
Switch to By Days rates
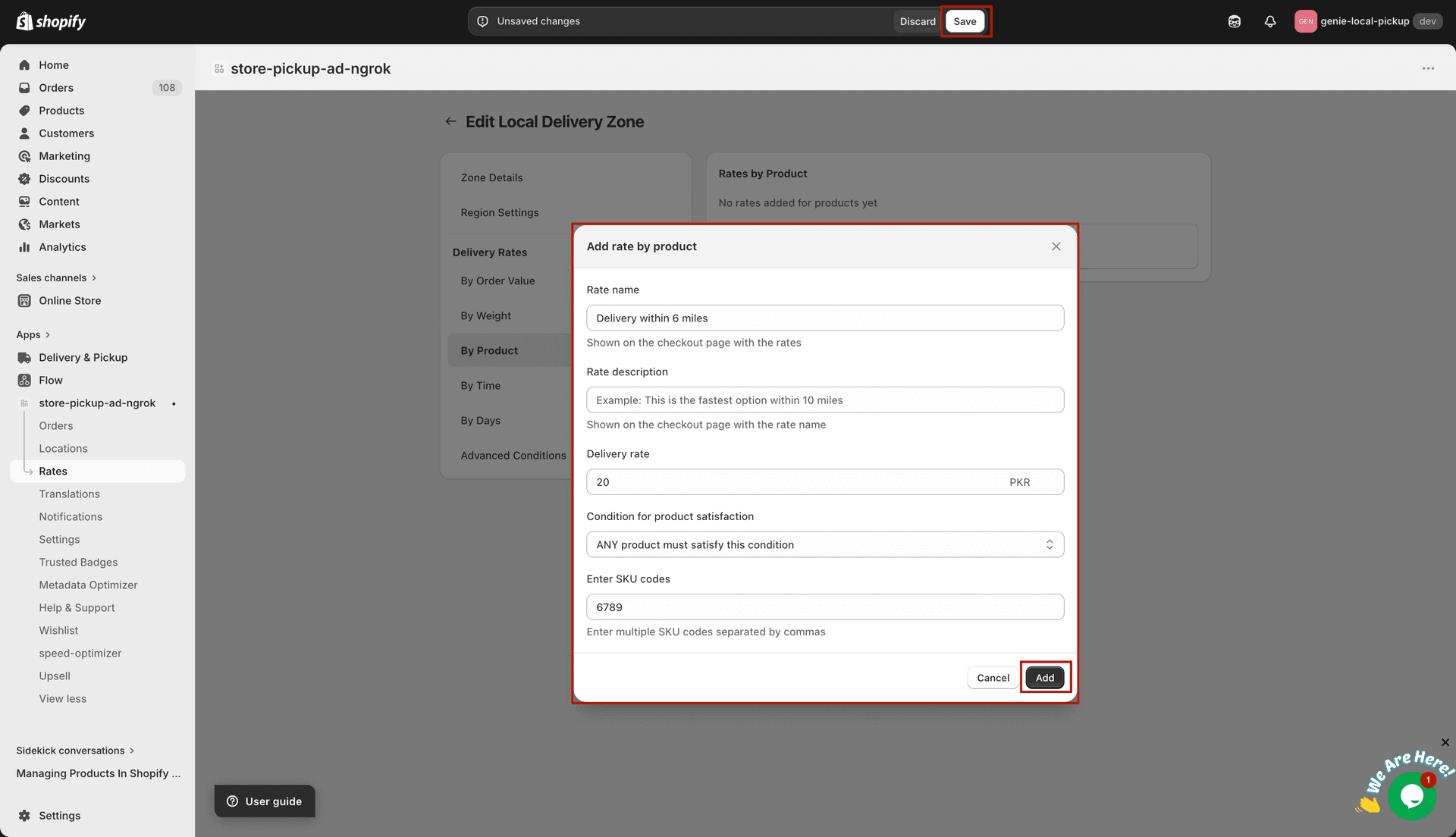point(480,420)
